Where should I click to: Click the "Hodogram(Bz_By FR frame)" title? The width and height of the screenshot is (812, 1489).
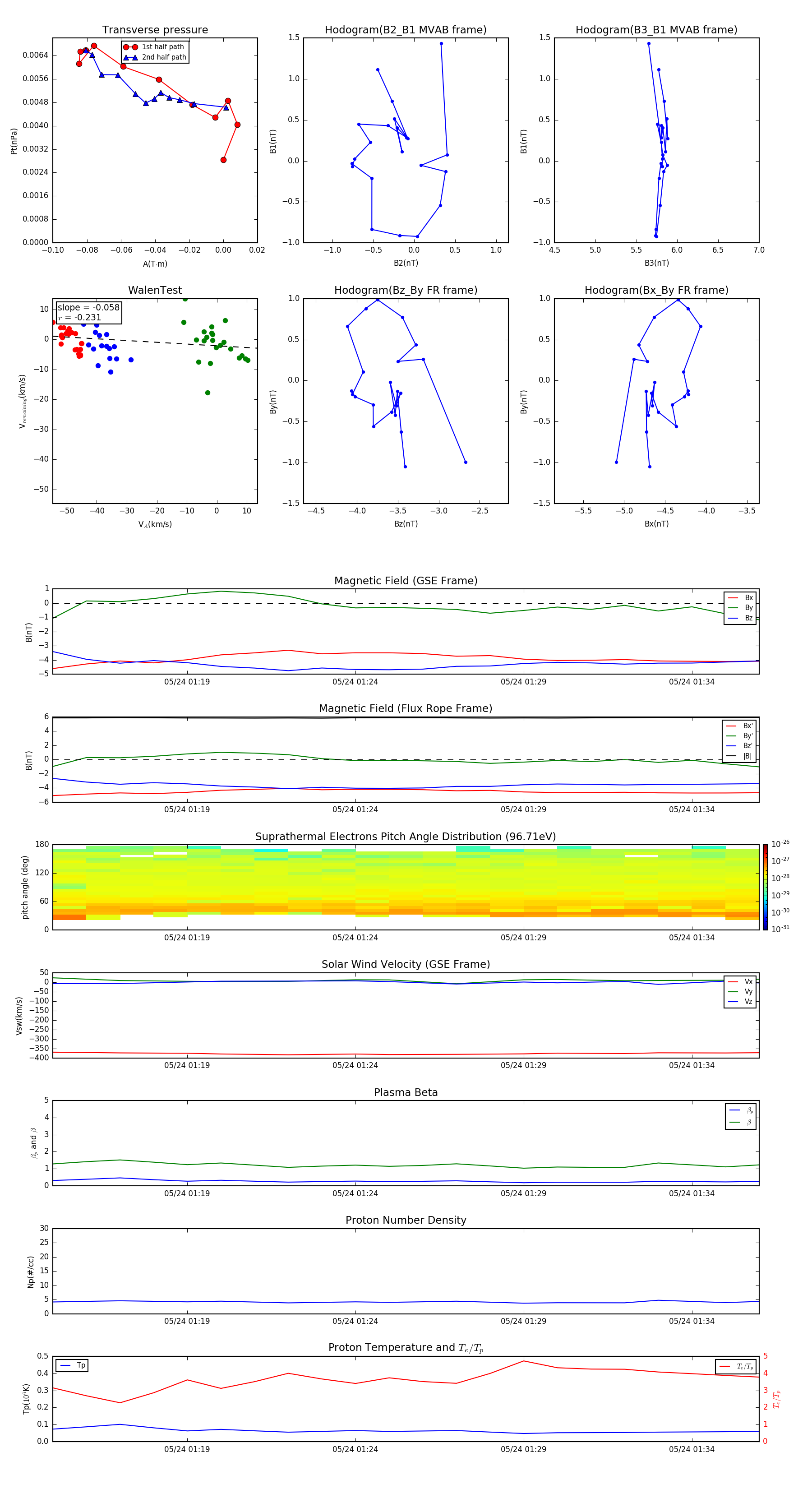pyautogui.click(x=406, y=290)
